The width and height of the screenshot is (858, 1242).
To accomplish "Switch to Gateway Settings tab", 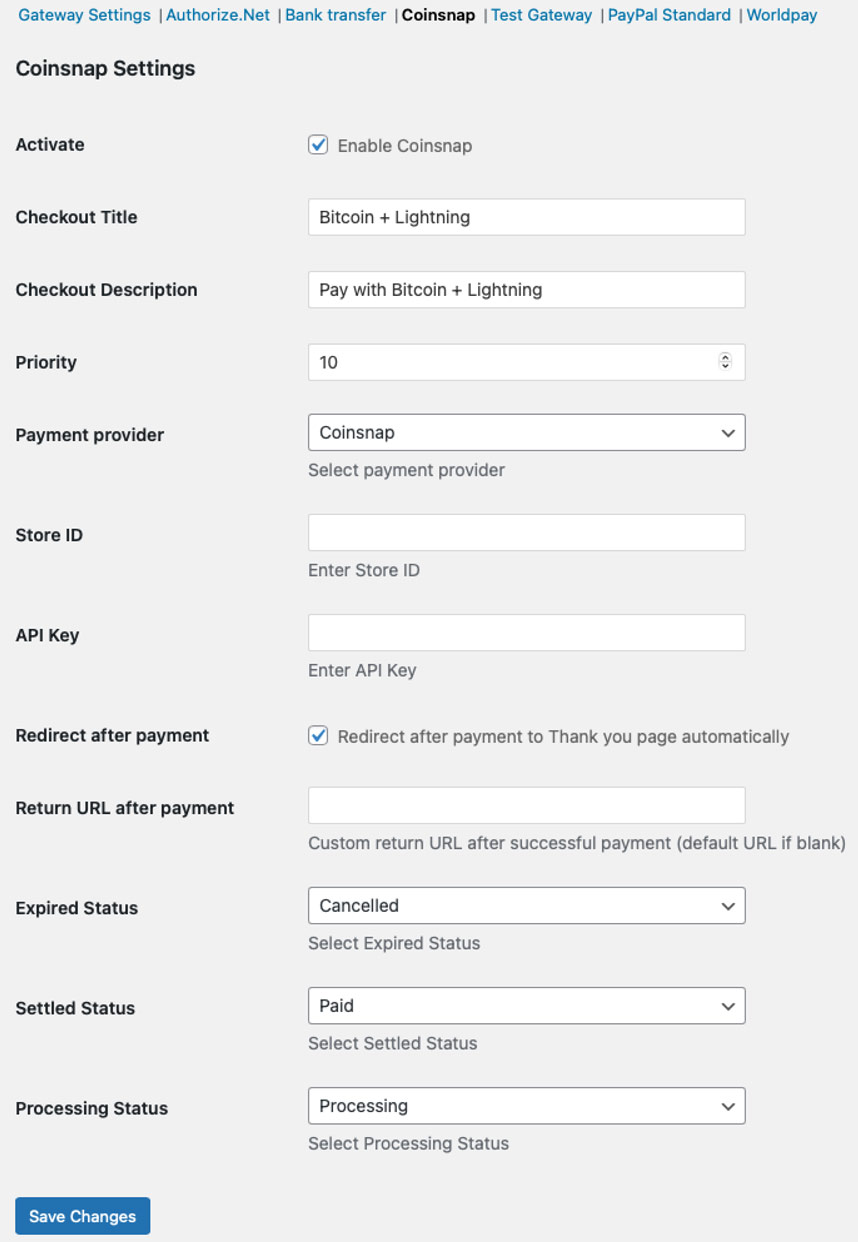I will coord(84,15).
